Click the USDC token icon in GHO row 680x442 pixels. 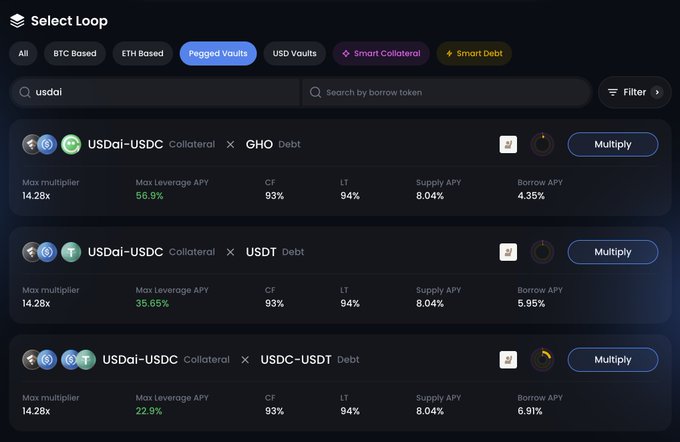[48, 144]
